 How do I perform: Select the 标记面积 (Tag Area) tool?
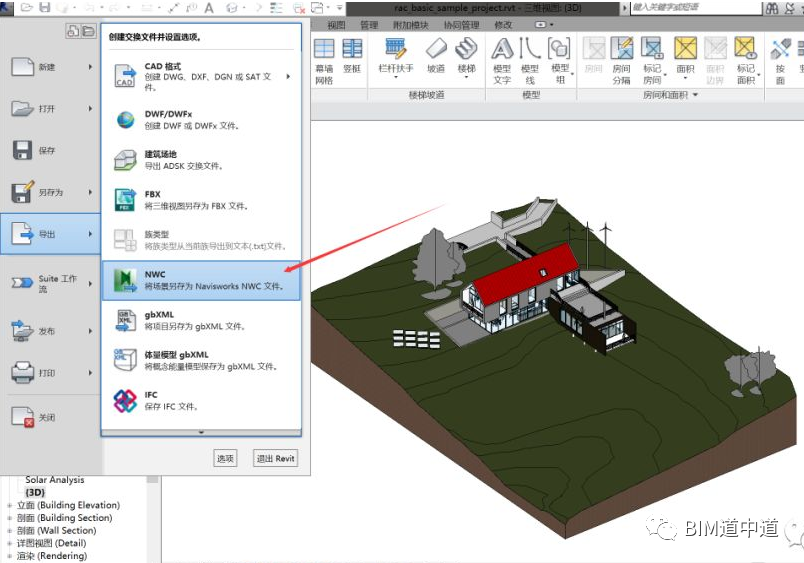[746, 61]
